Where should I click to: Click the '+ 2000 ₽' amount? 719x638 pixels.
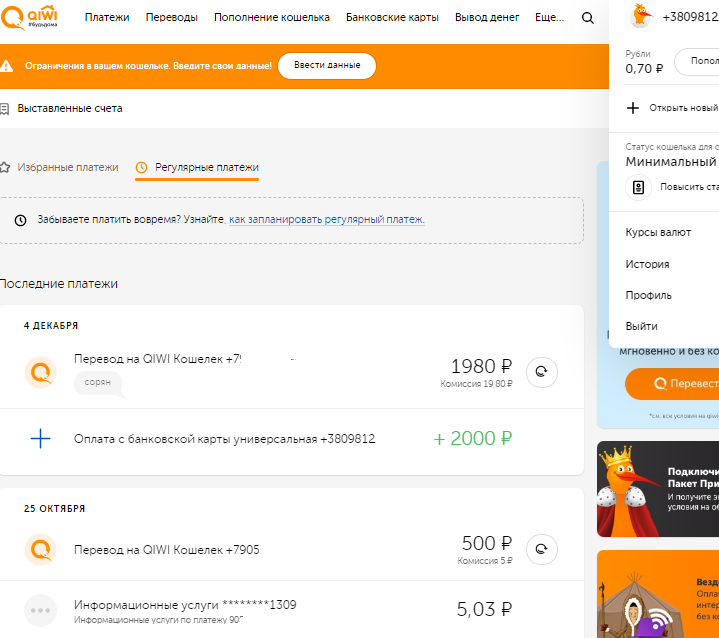pyautogui.click(x=472, y=438)
